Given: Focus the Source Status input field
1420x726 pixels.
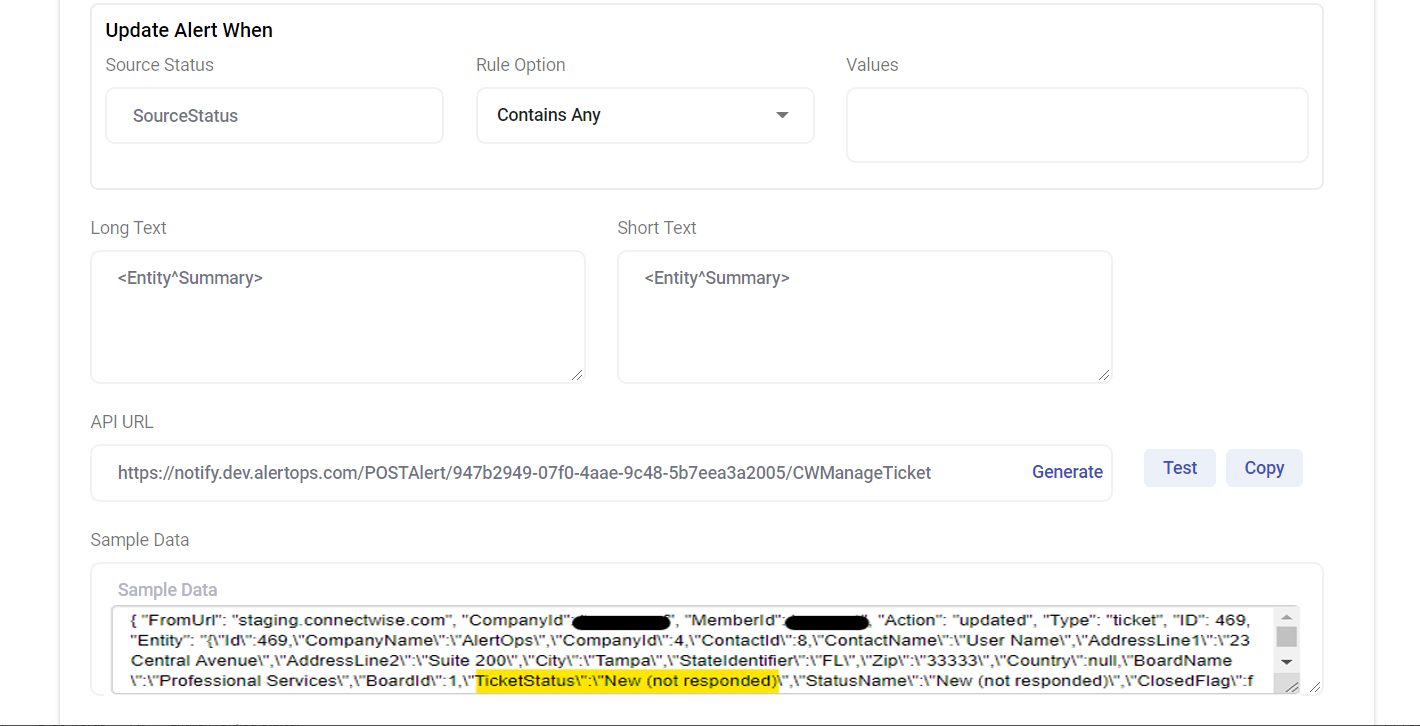Looking at the screenshot, I should click(274, 116).
